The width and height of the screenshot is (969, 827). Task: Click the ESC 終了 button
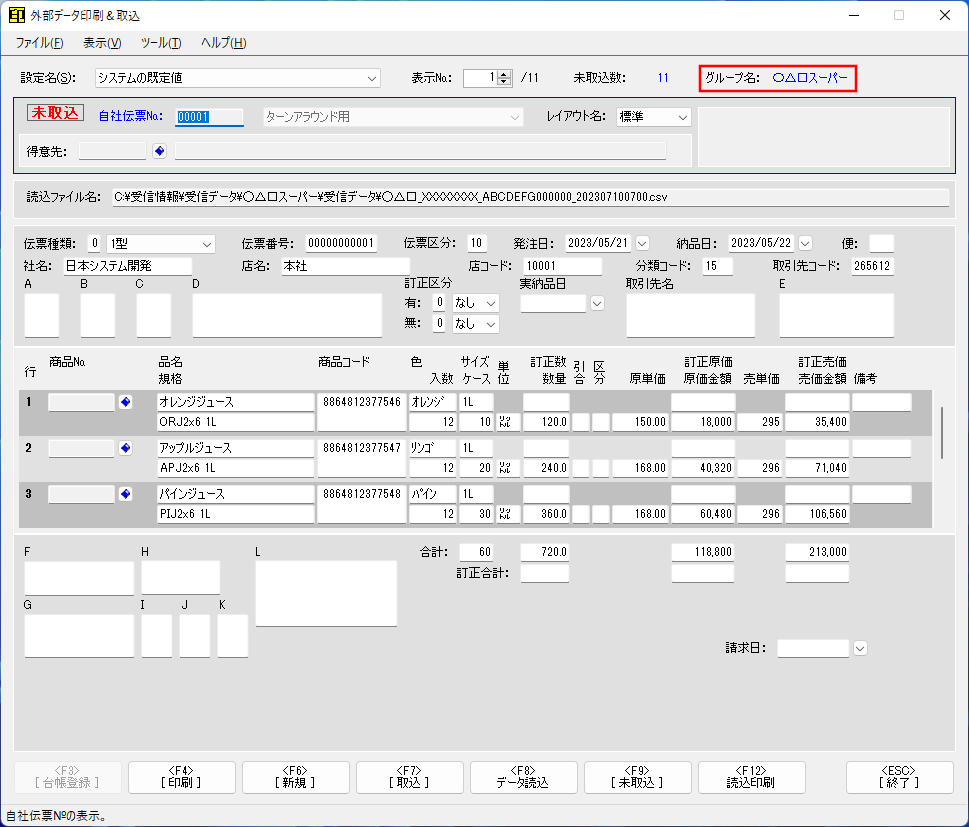coord(899,777)
